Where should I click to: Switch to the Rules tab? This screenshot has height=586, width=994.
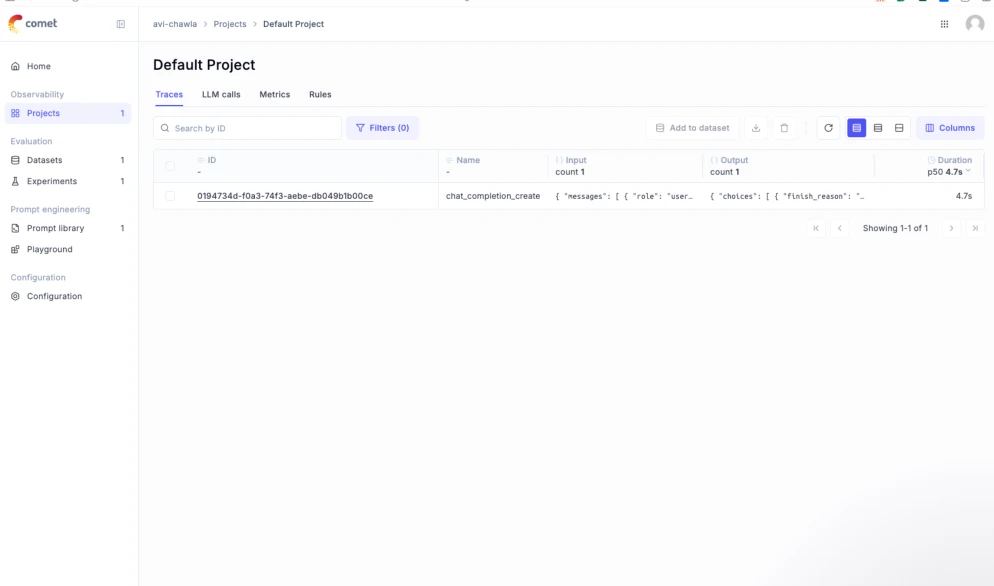(x=320, y=94)
